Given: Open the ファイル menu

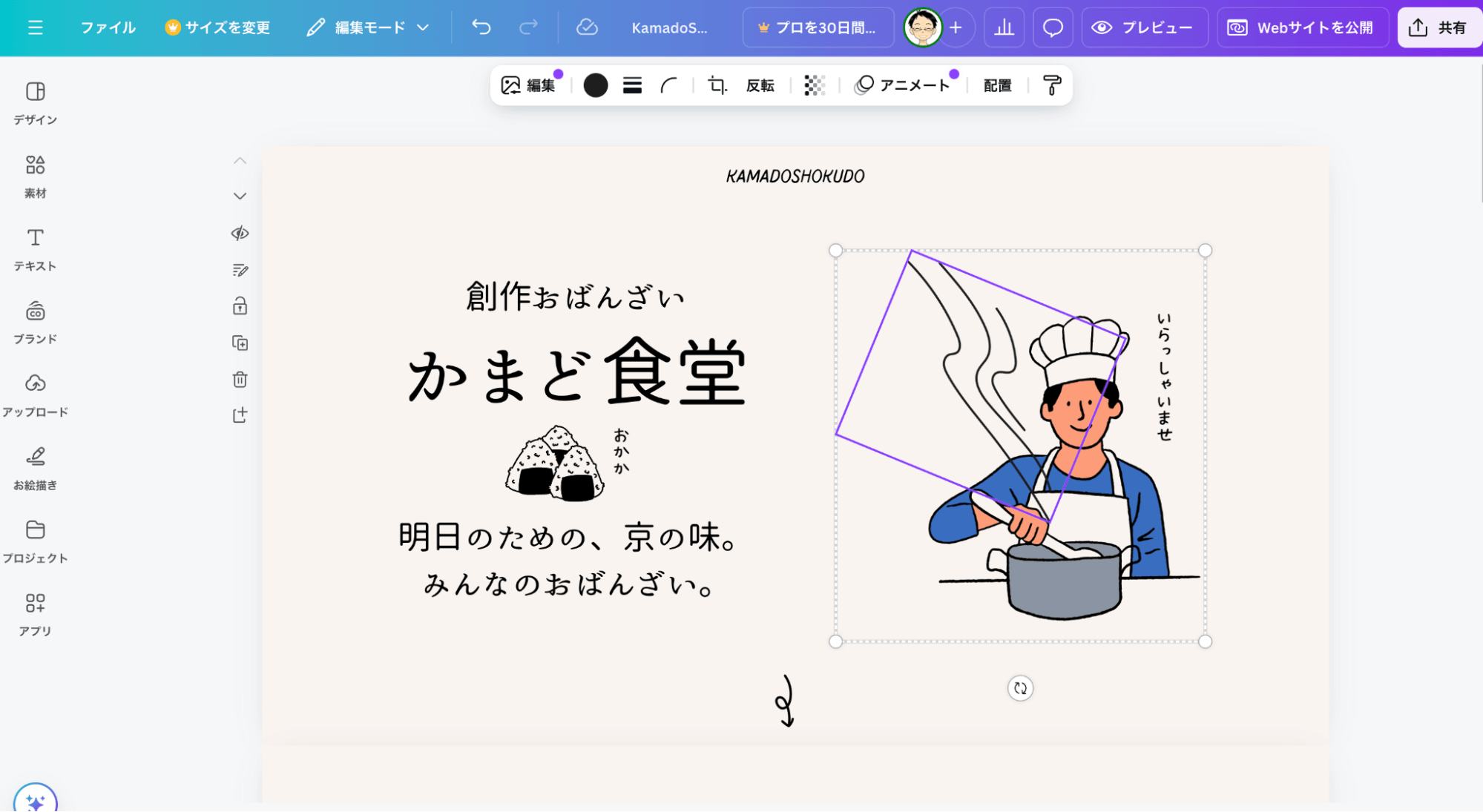Looking at the screenshot, I should tap(107, 27).
